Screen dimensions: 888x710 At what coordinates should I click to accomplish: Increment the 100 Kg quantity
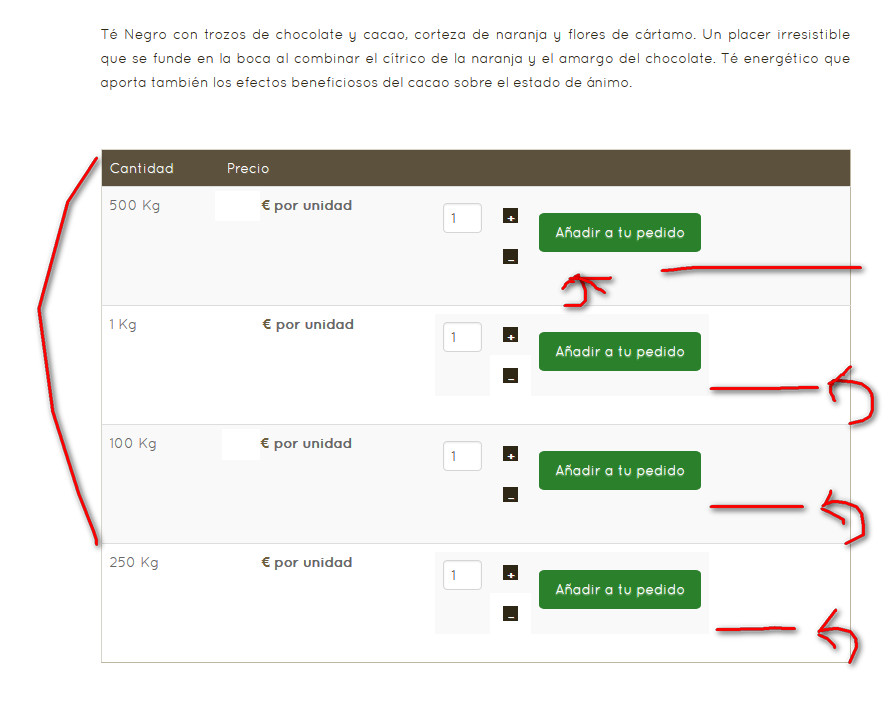510,454
